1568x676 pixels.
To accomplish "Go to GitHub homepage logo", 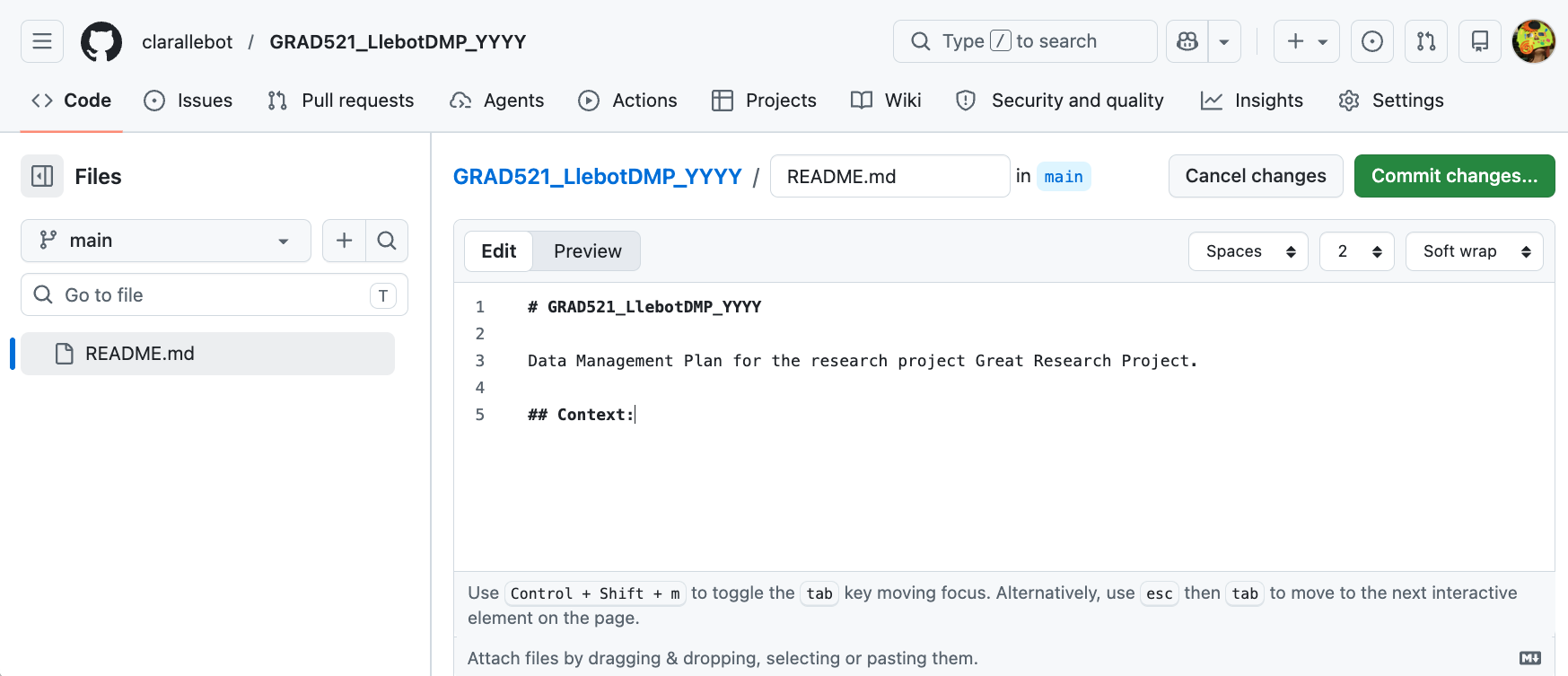I will pos(101,41).
